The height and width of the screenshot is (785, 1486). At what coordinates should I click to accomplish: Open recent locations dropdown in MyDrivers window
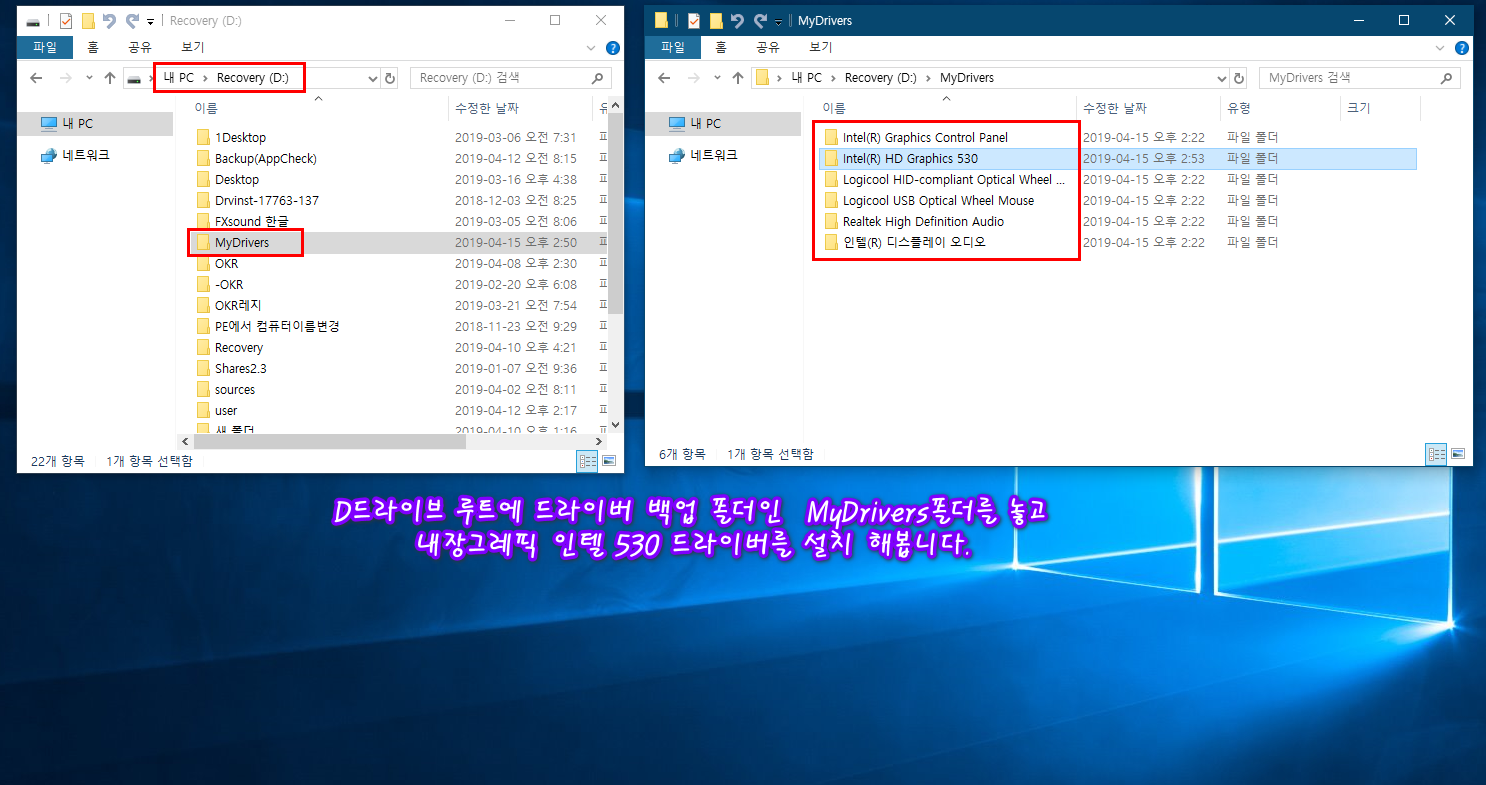pyautogui.click(x=717, y=78)
